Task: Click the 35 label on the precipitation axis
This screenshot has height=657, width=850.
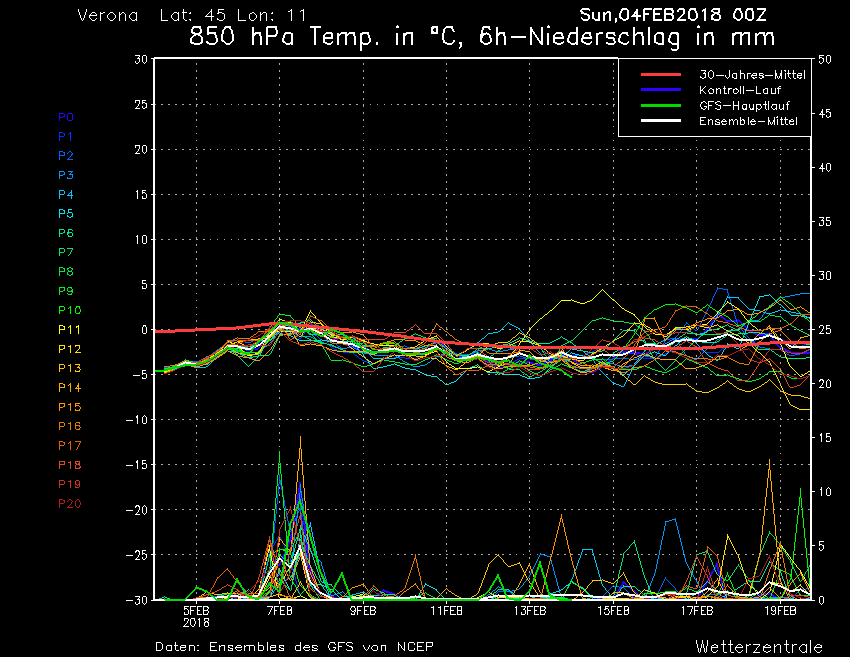Action: tap(825, 222)
